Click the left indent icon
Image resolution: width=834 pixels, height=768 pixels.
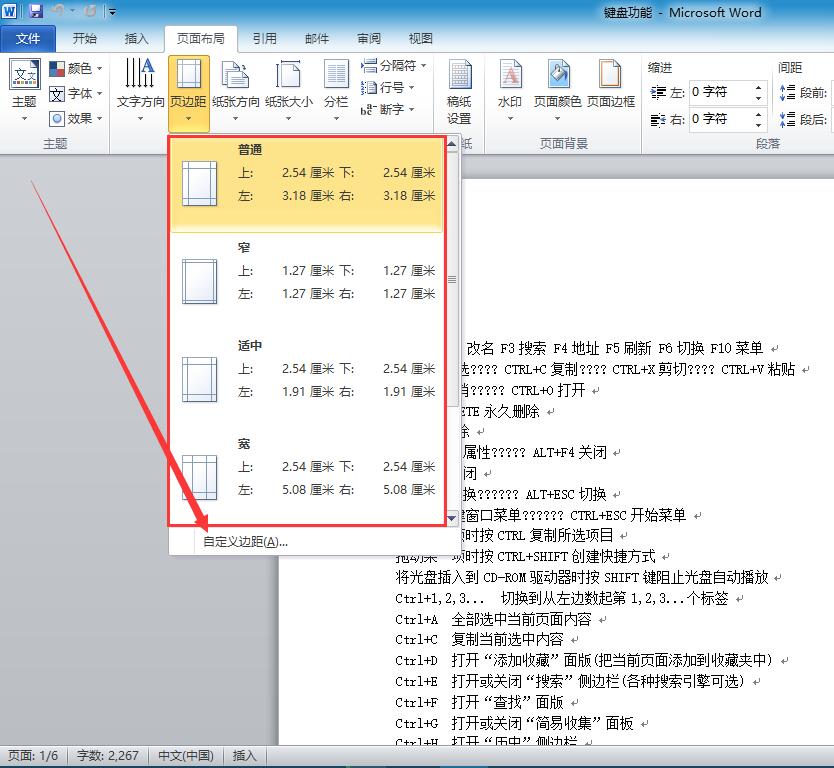click(658, 93)
